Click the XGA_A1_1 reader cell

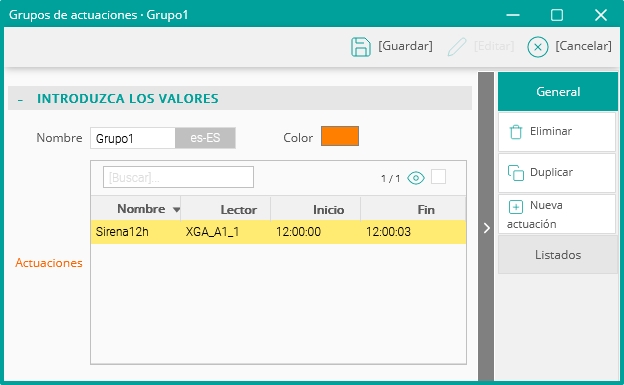coord(213,232)
